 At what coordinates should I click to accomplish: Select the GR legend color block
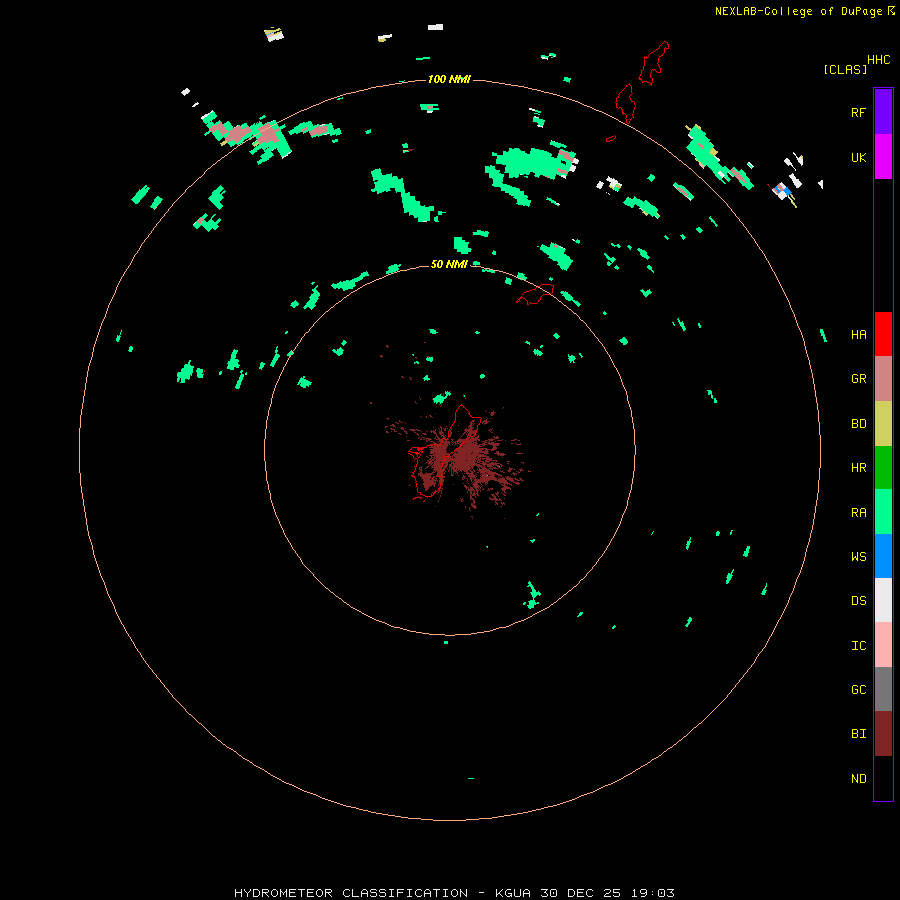(x=883, y=379)
